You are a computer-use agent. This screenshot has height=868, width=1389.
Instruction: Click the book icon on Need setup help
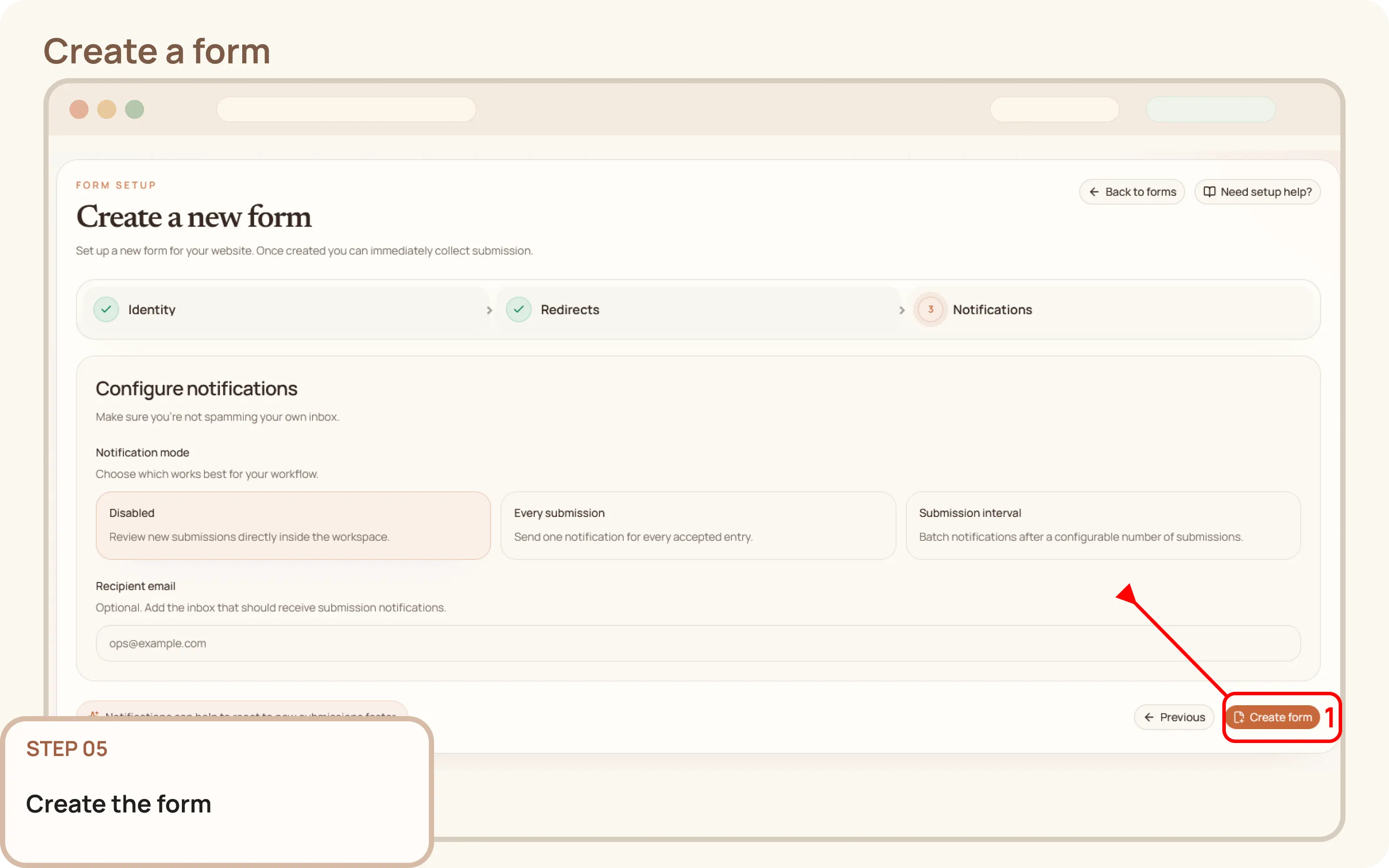click(x=1209, y=191)
